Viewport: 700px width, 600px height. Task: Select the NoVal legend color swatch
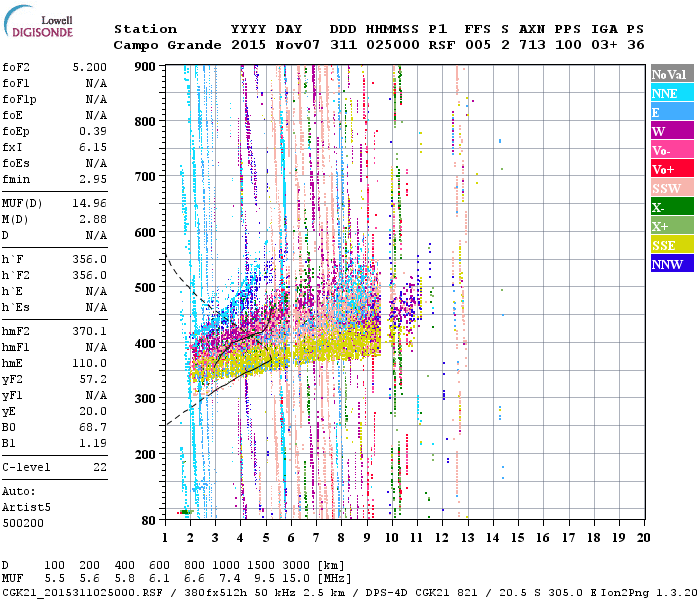[672, 74]
